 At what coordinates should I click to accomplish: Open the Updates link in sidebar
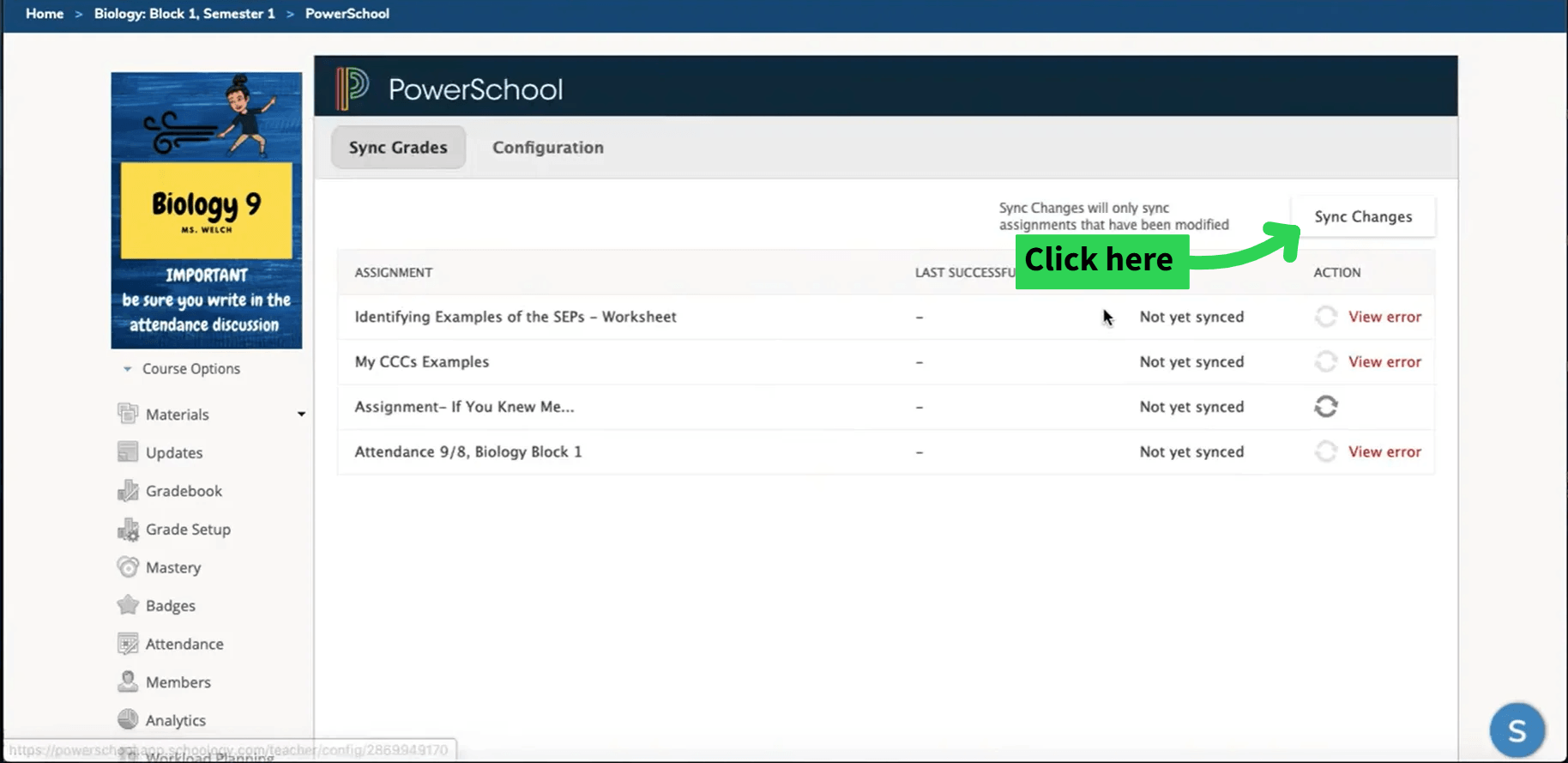pyautogui.click(x=174, y=453)
